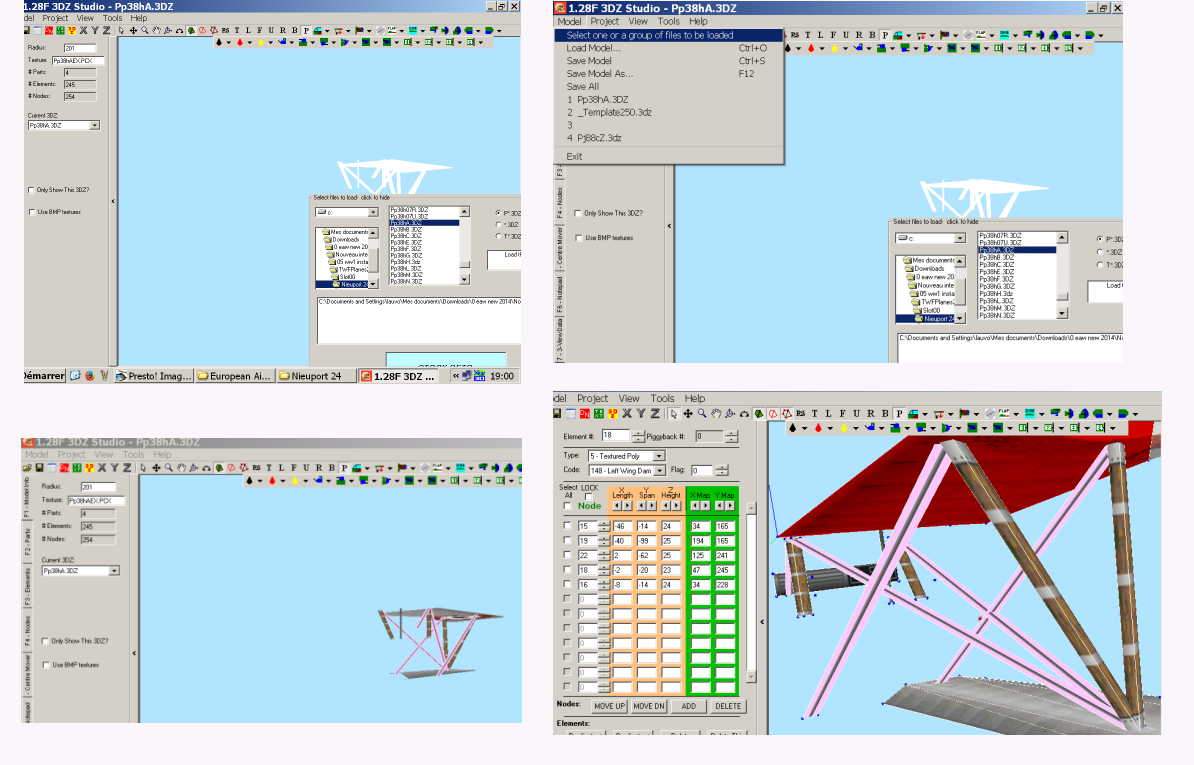Choose Exit from the Model menu
Viewport: 1194px width, 765px height.
tap(574, 156)
